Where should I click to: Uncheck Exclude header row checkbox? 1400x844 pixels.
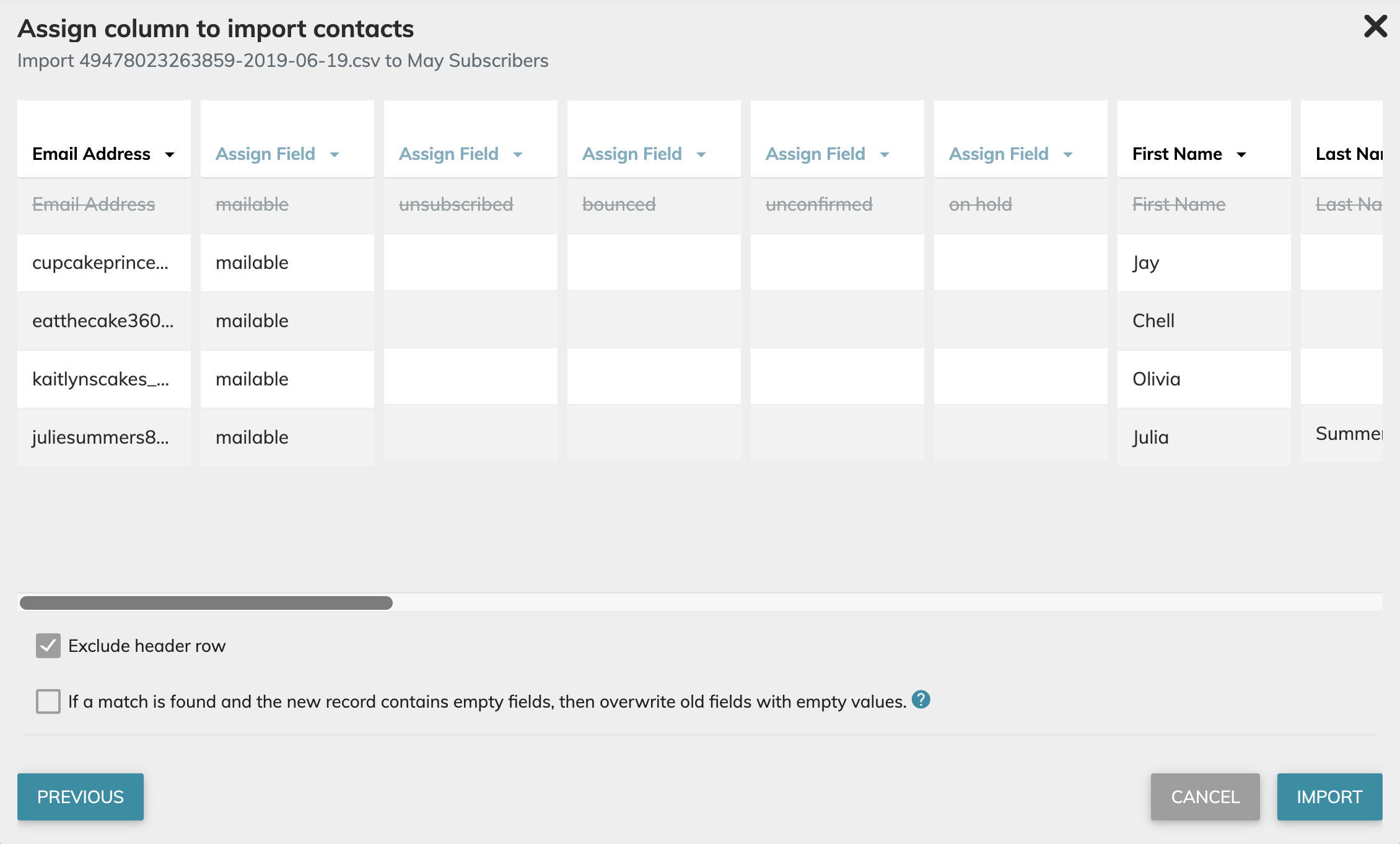pyautogui.click(x=48, y=646)
